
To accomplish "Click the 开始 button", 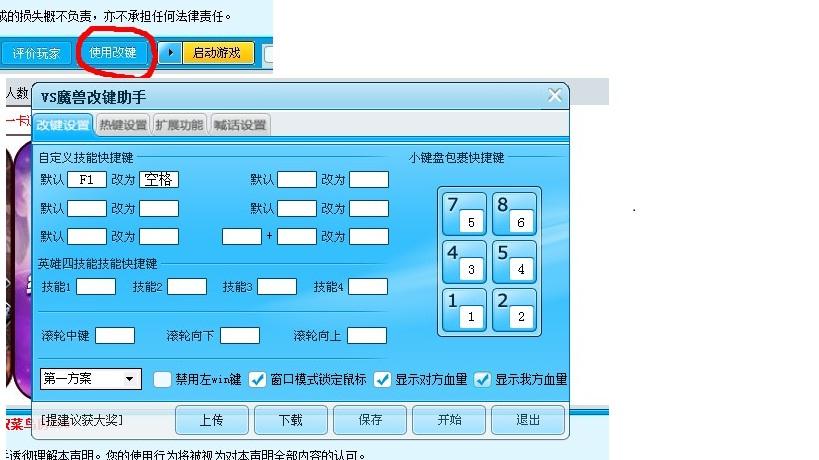I will point(449,420).
